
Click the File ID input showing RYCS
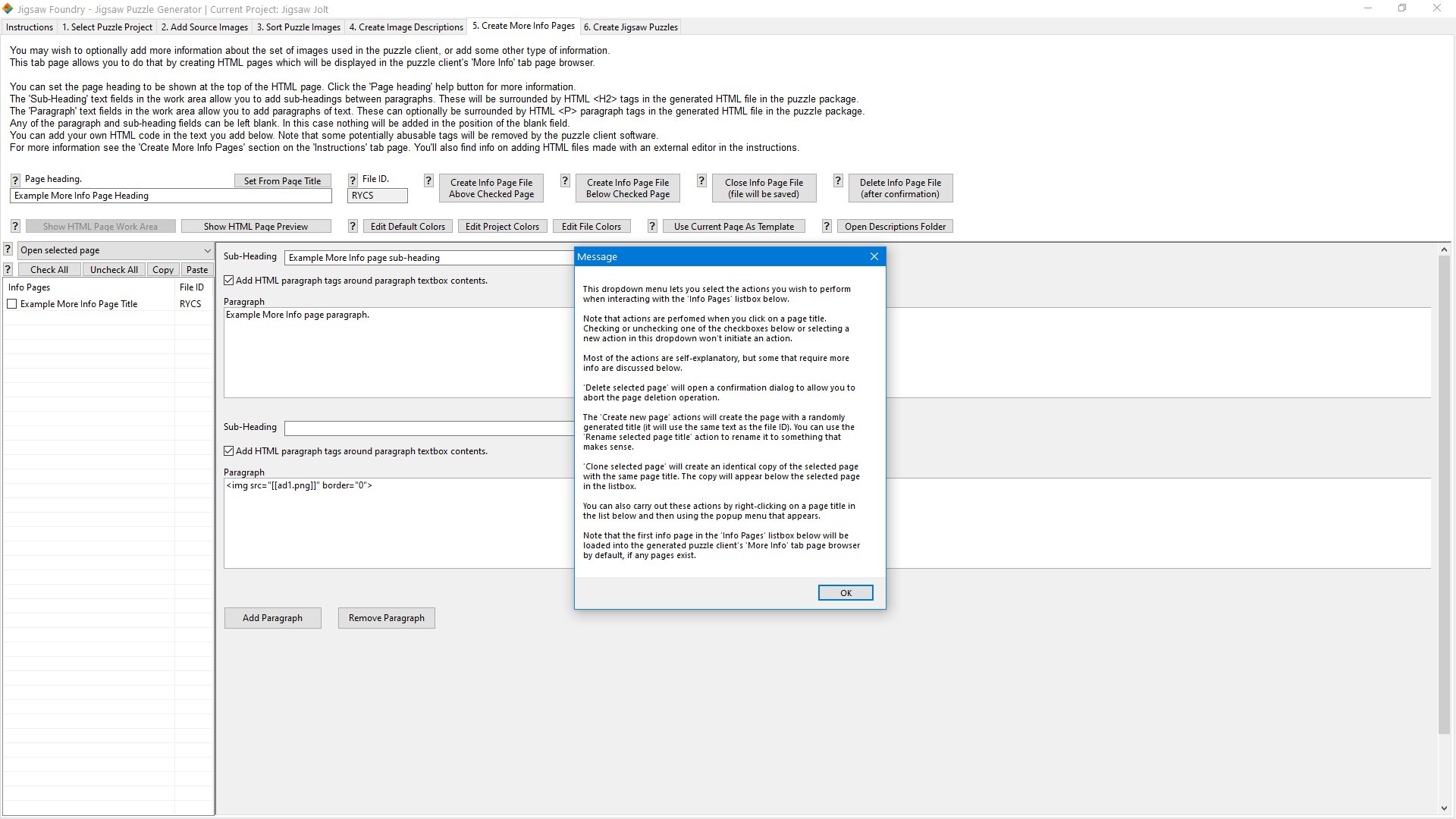pyautogui.click(x=377, y=195)
